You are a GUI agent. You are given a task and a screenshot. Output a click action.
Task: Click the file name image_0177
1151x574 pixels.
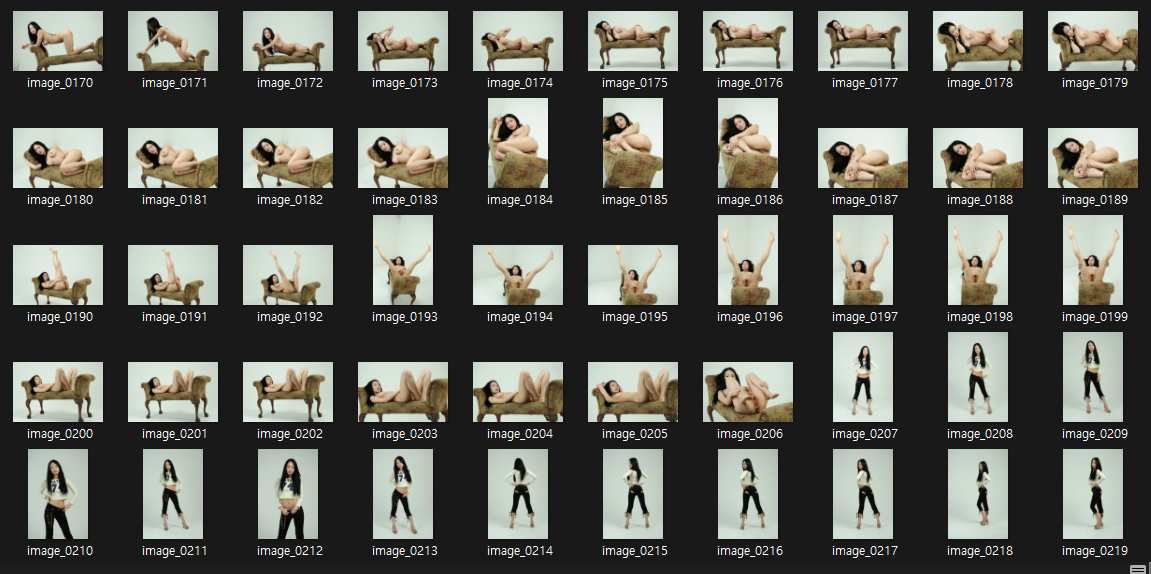pyautogui.click(x=865, y=83)
